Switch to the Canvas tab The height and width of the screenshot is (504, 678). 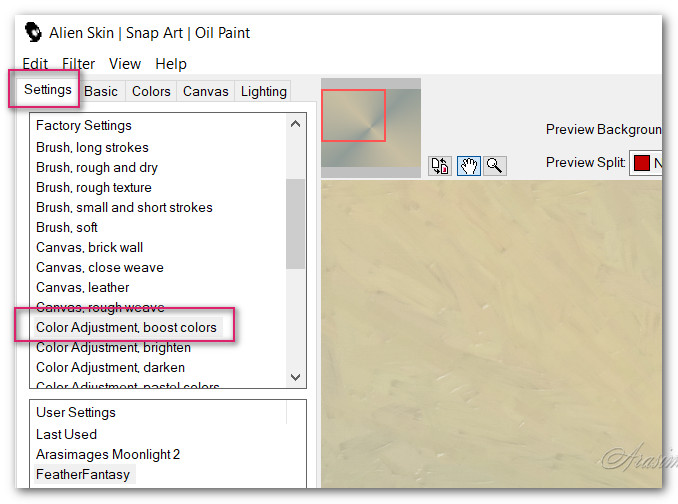[x=206, y=91]
